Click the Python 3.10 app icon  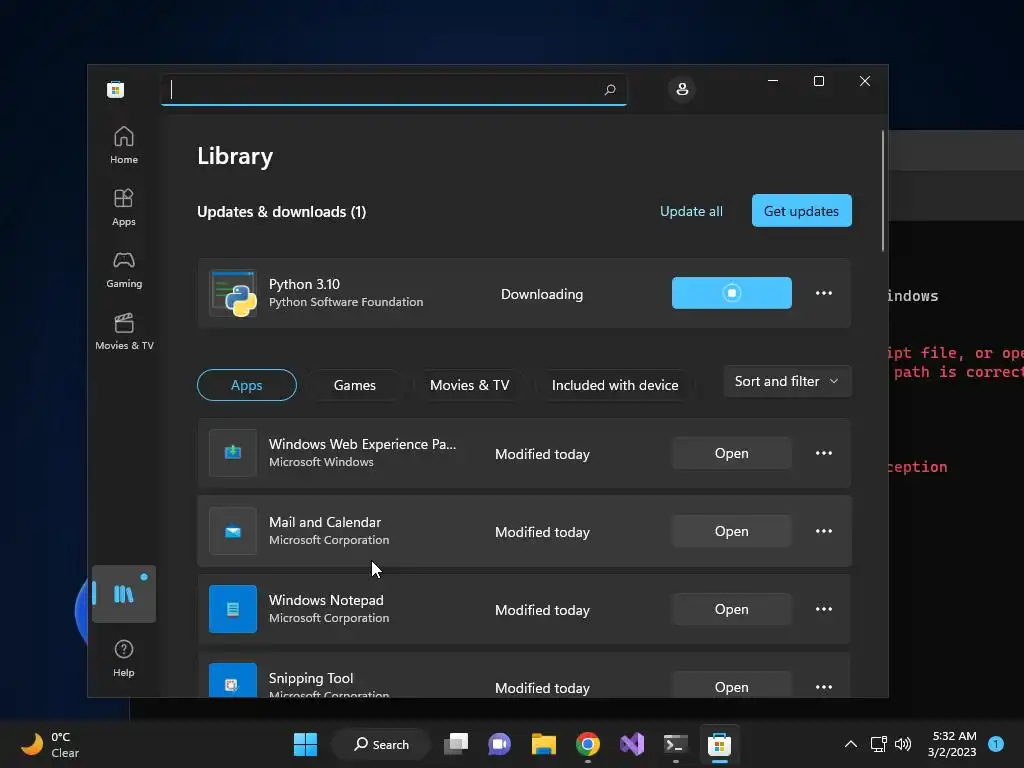[x=233, y=294]
